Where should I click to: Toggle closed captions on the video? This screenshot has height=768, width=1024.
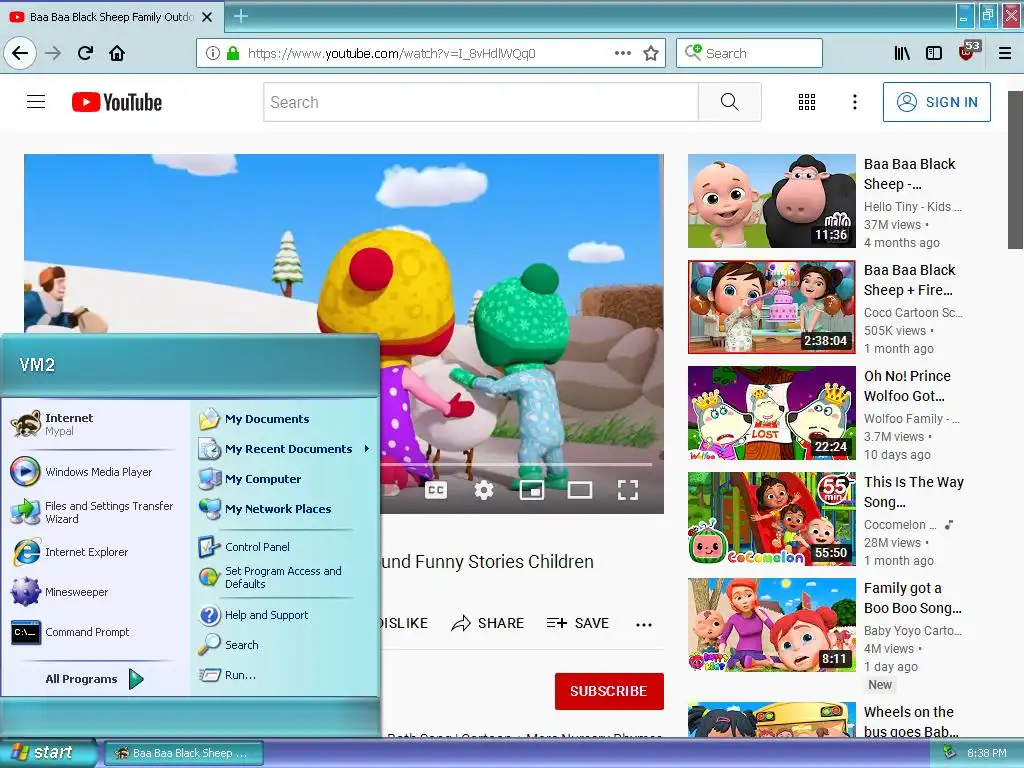(x=436, y=490)
